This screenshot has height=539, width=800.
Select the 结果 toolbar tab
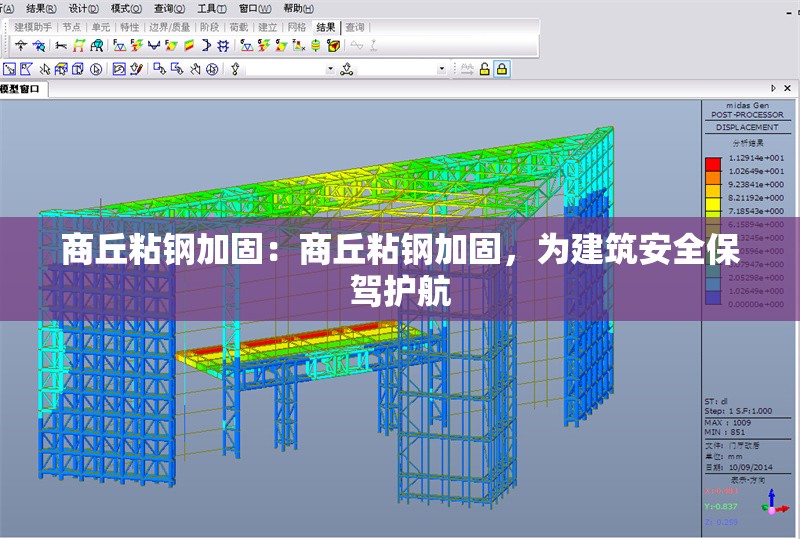326,27
